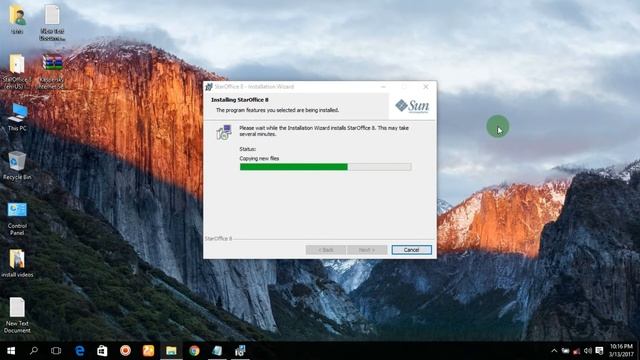Open Google Chrome from the taskbar
The height and width of the screenshot is (360, 640).
pyautogui.click(x=194, y=351)
